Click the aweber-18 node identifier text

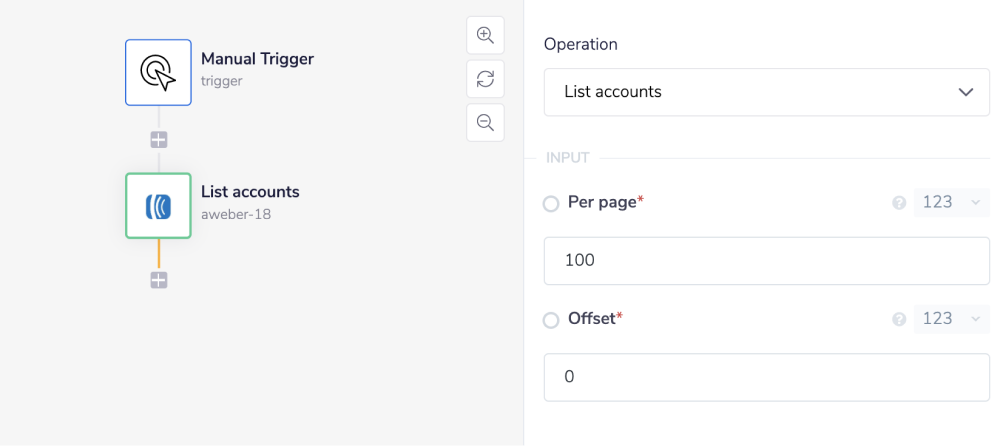(x=236, y=214)
